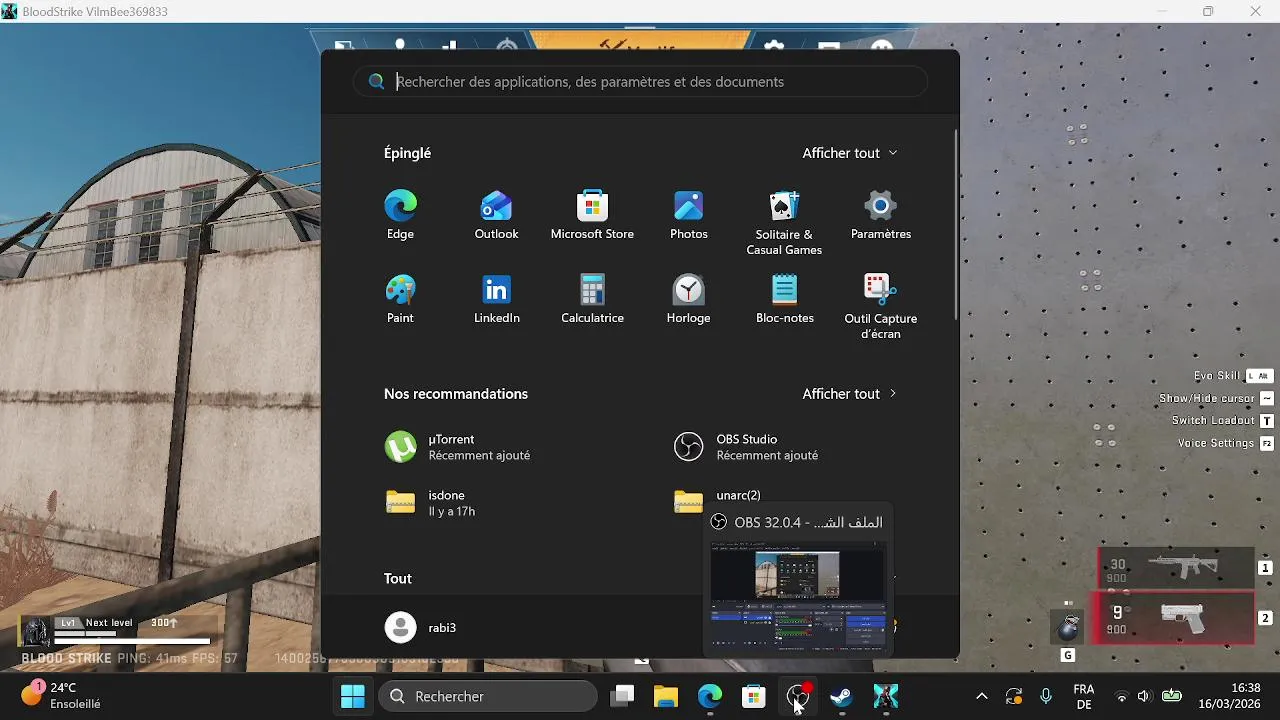Open the LinkedIn pinned app
The image size is (1280, 720).
(x=496, y=299)
